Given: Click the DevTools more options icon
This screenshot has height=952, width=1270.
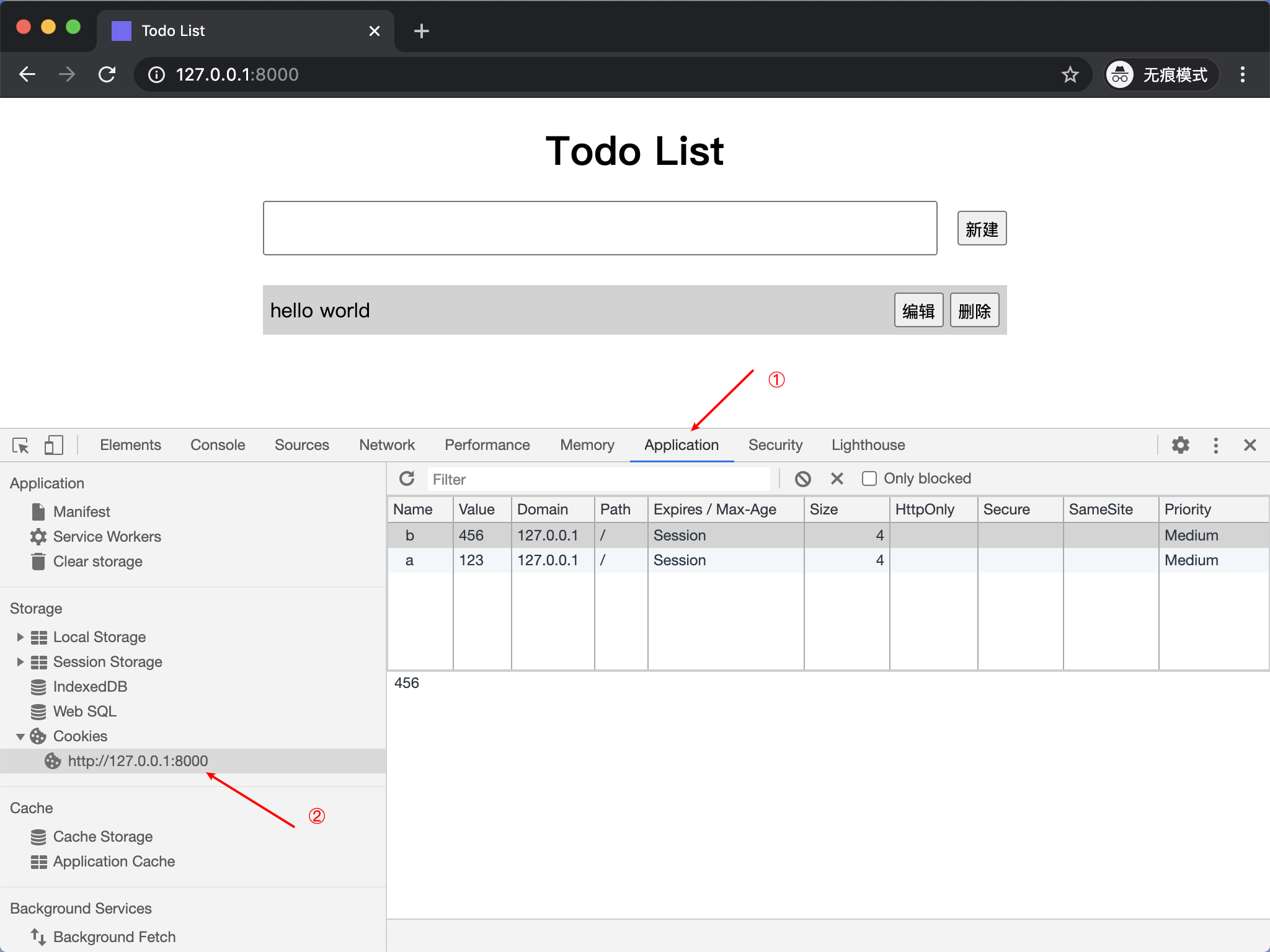Looking at the screenshot, I should point(1215,445).
